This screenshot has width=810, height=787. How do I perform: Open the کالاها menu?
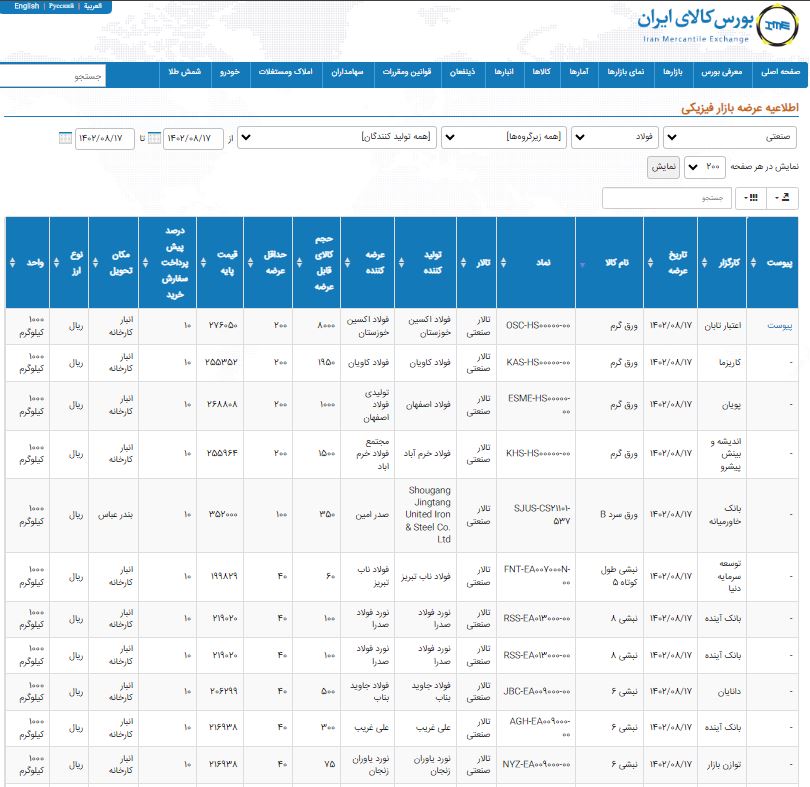541,72
